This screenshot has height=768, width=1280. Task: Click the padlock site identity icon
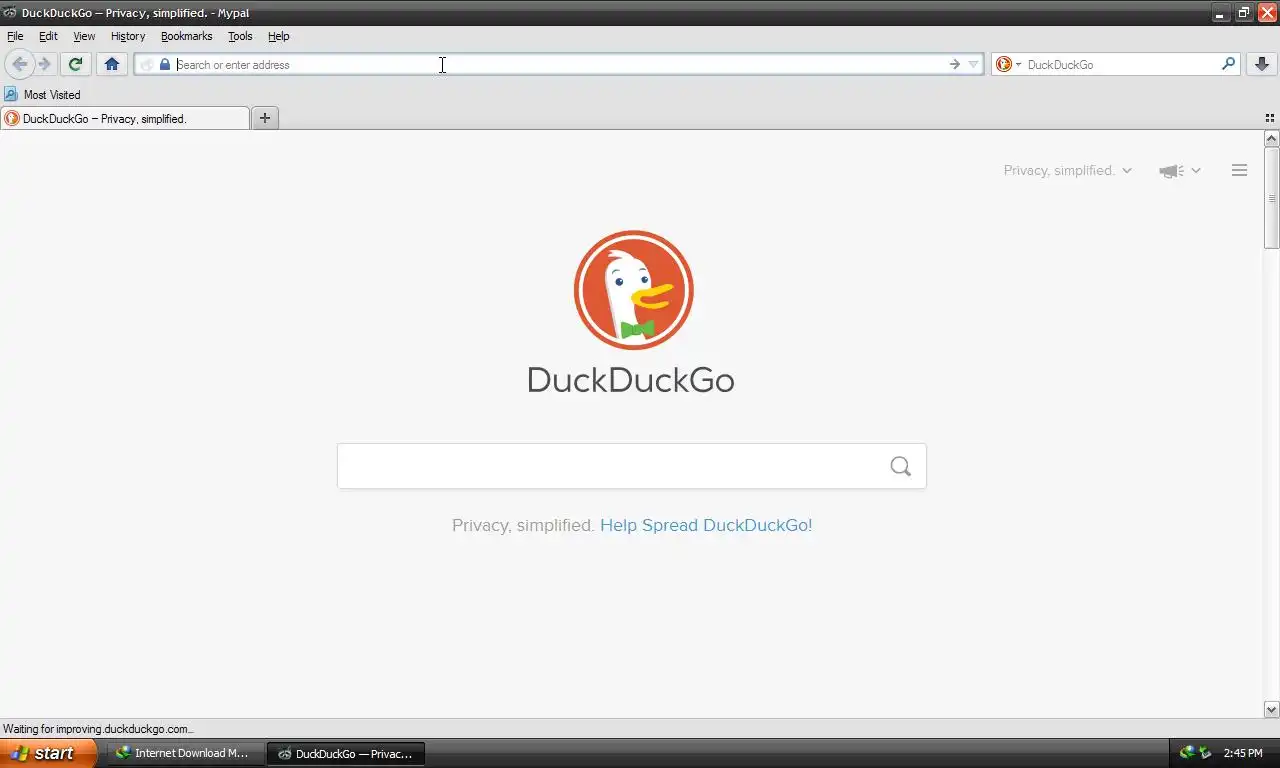(x=165, y=64)
